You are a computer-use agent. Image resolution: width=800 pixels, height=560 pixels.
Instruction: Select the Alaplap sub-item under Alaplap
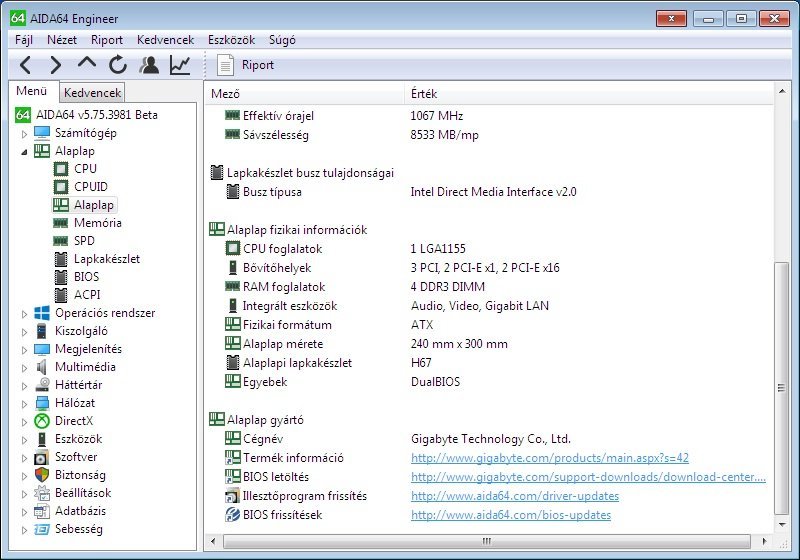point(93,205)
